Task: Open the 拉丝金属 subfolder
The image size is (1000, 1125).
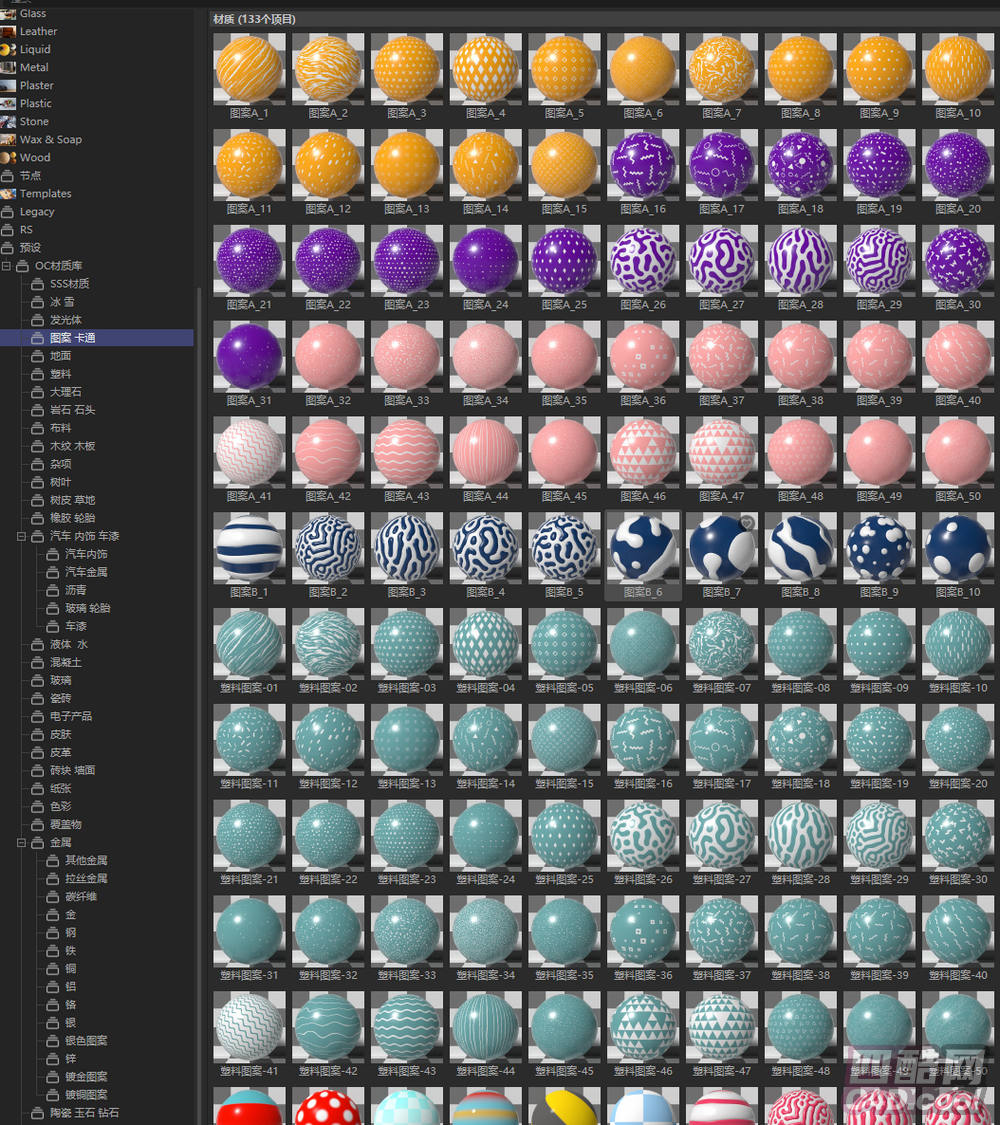Action: click(86, 878)
